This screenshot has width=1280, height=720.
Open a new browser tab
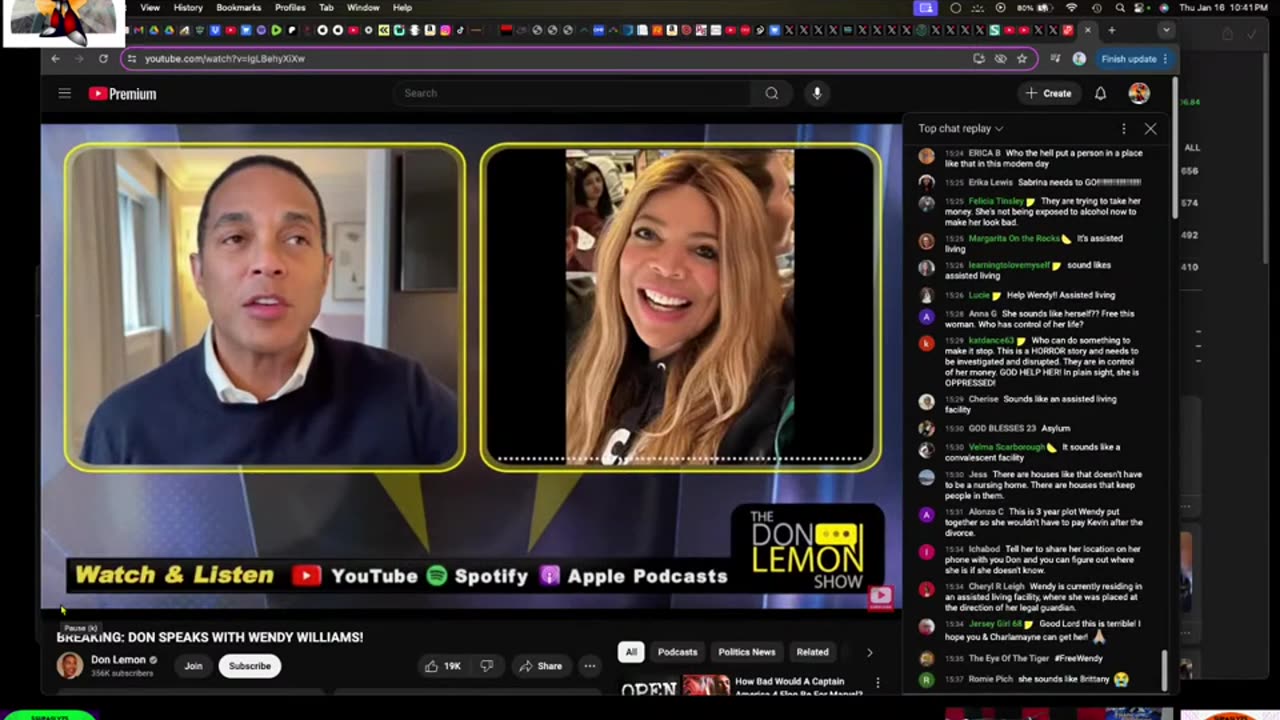(1111, 30)
